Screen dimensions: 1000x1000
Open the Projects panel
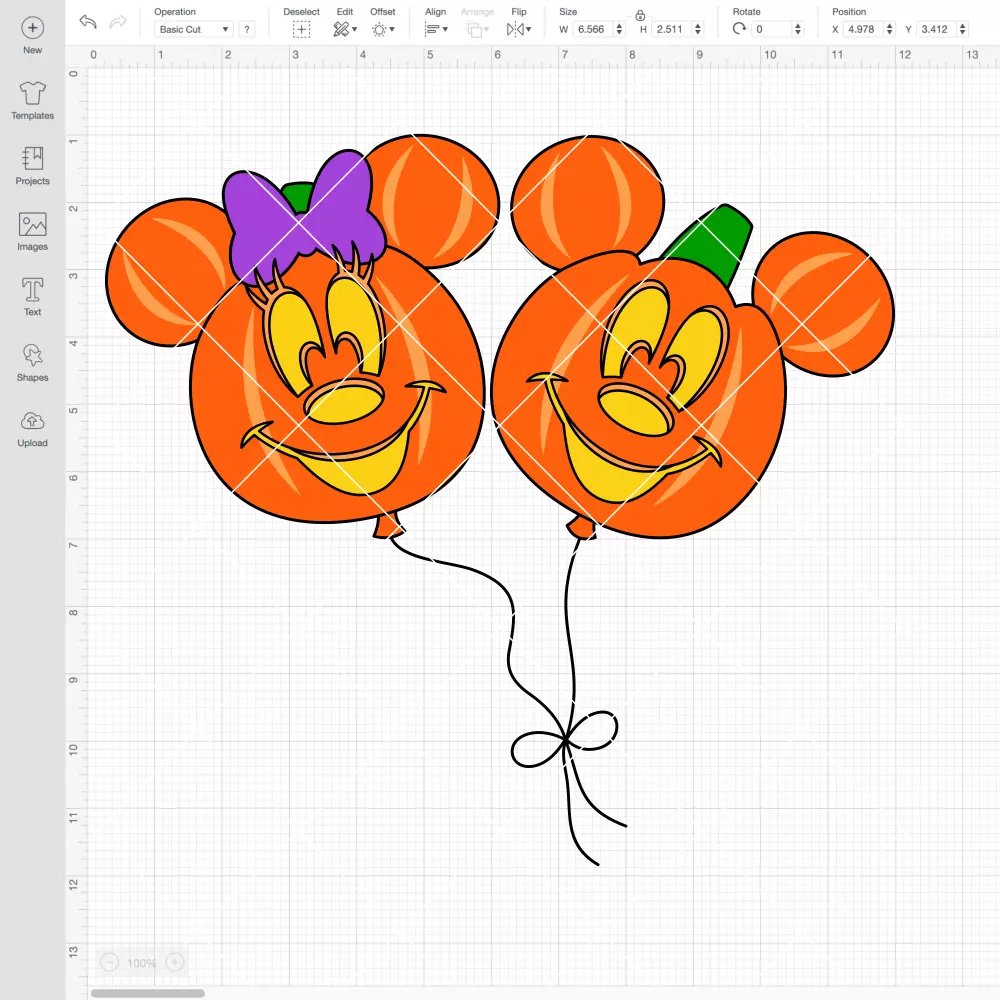tap(33, 166)
